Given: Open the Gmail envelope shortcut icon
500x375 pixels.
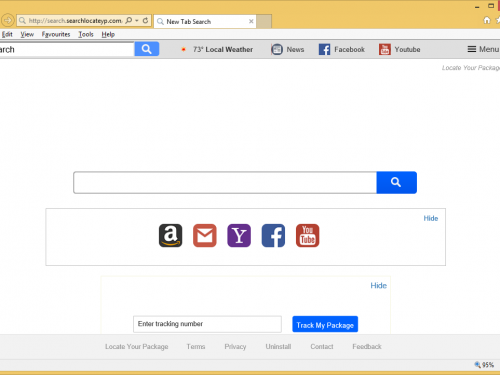Looking at the screenshot, I should [x=205, y=235].
